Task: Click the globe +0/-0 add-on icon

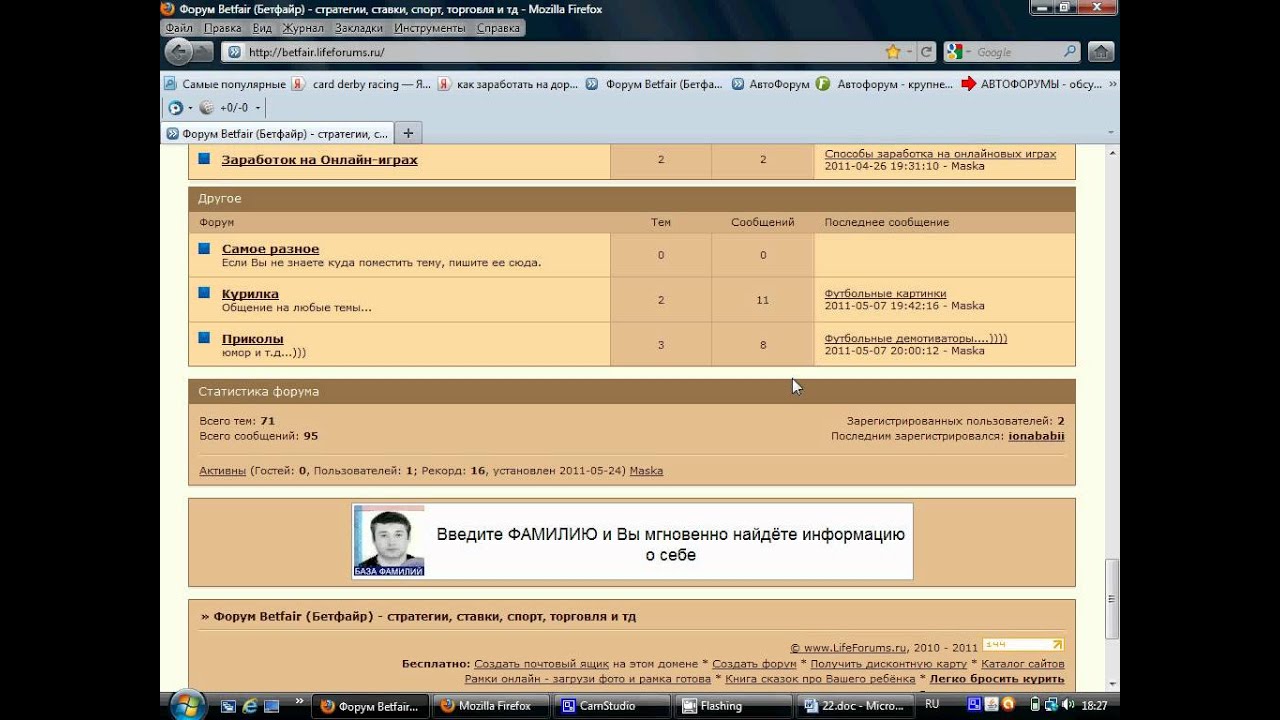Action: [x=207, y=108]
